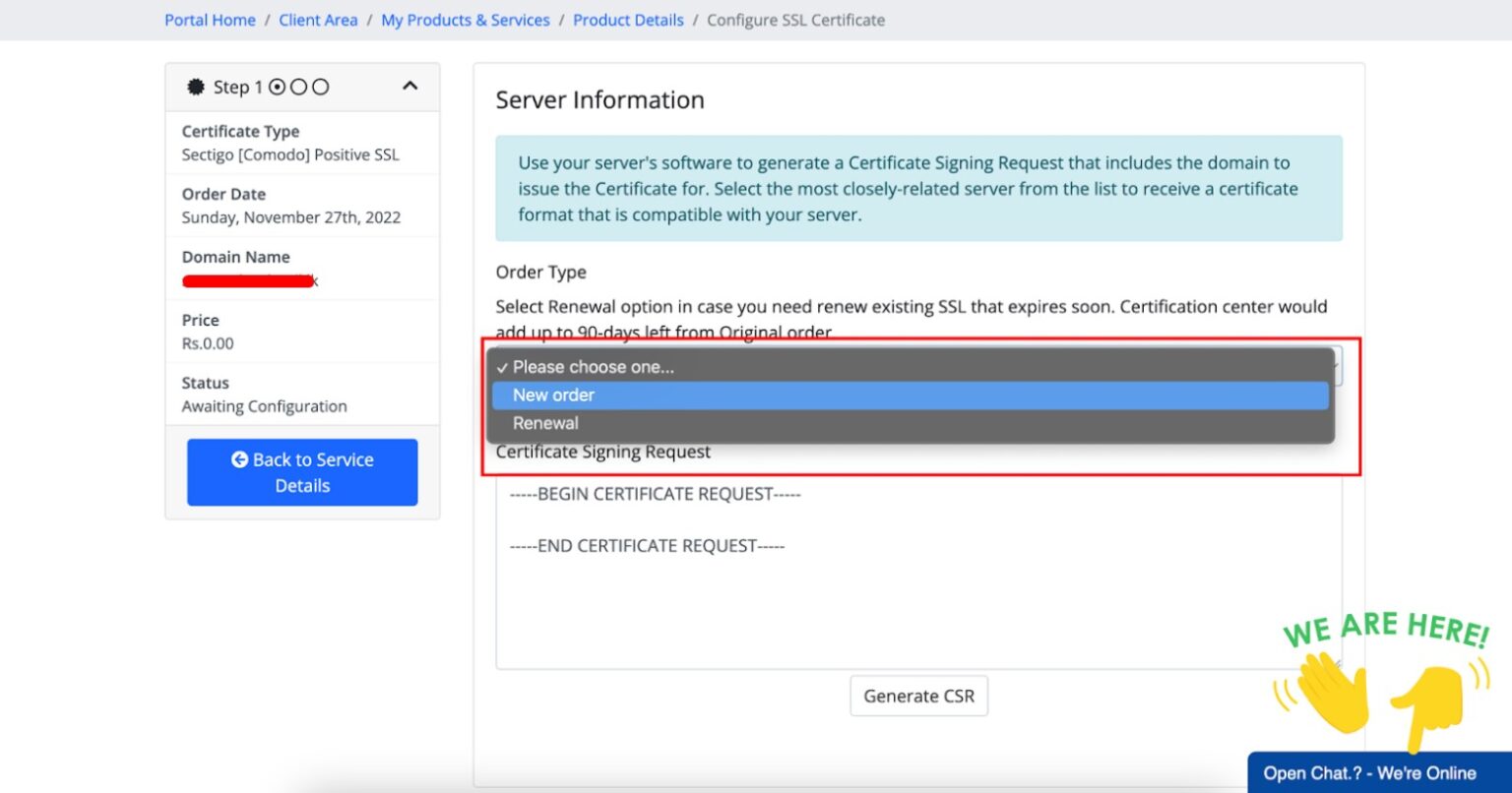Click the 'WE ARE HERE!' chat graphic

[1385, 630]
